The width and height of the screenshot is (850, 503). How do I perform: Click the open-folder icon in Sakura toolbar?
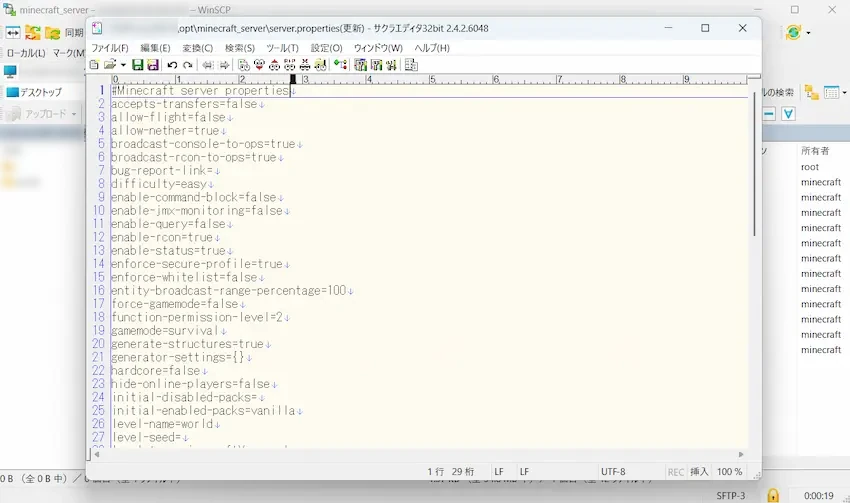point(110,65)
